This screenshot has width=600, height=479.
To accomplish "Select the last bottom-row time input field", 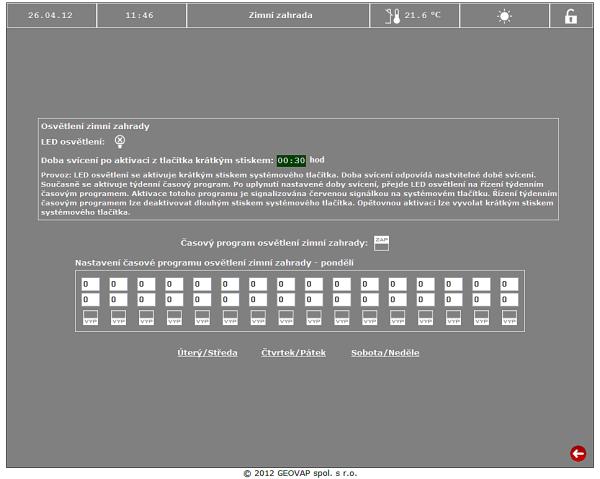I will pos(509,299).
